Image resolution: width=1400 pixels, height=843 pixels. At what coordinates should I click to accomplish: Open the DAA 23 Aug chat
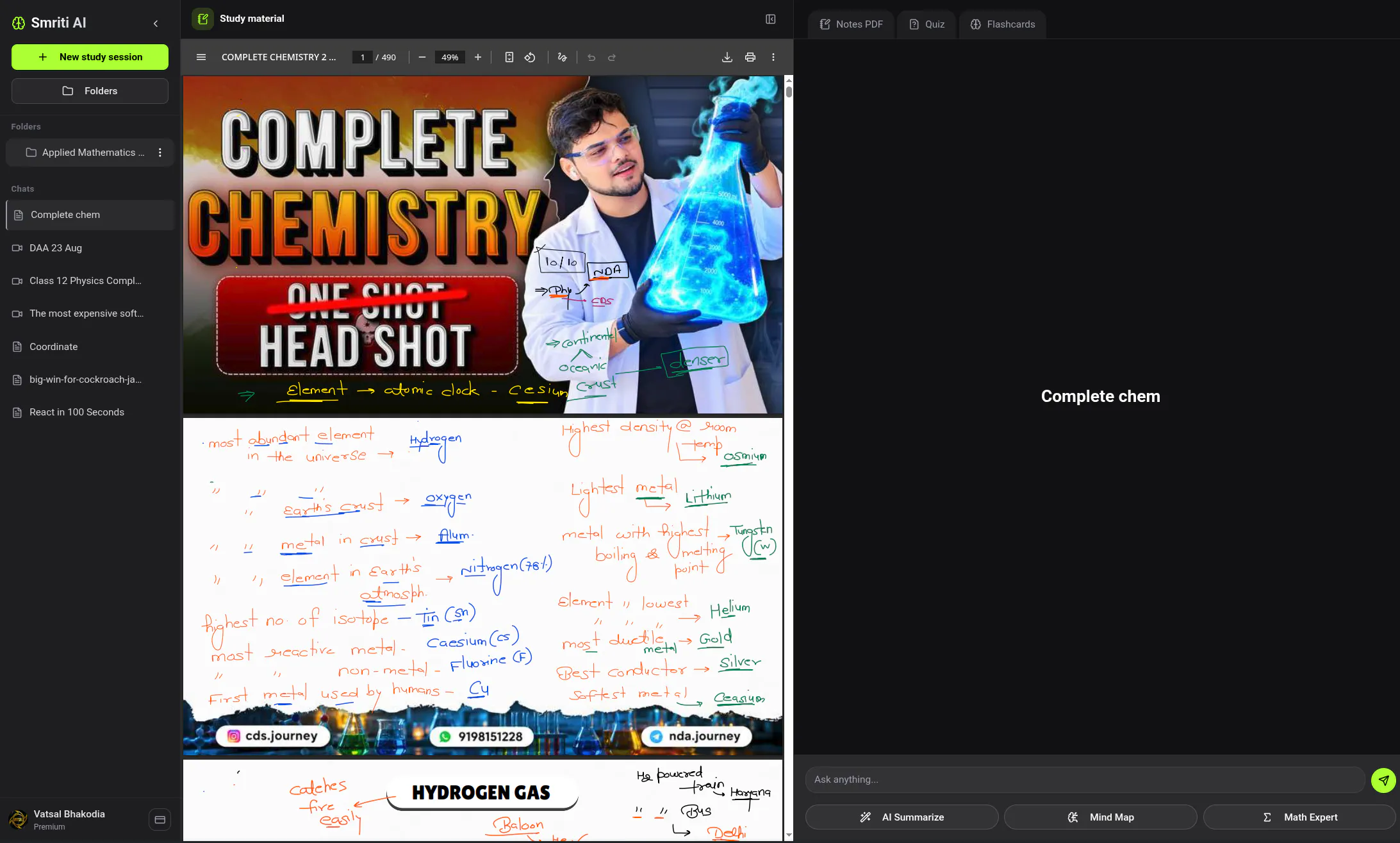pos(90,248)
